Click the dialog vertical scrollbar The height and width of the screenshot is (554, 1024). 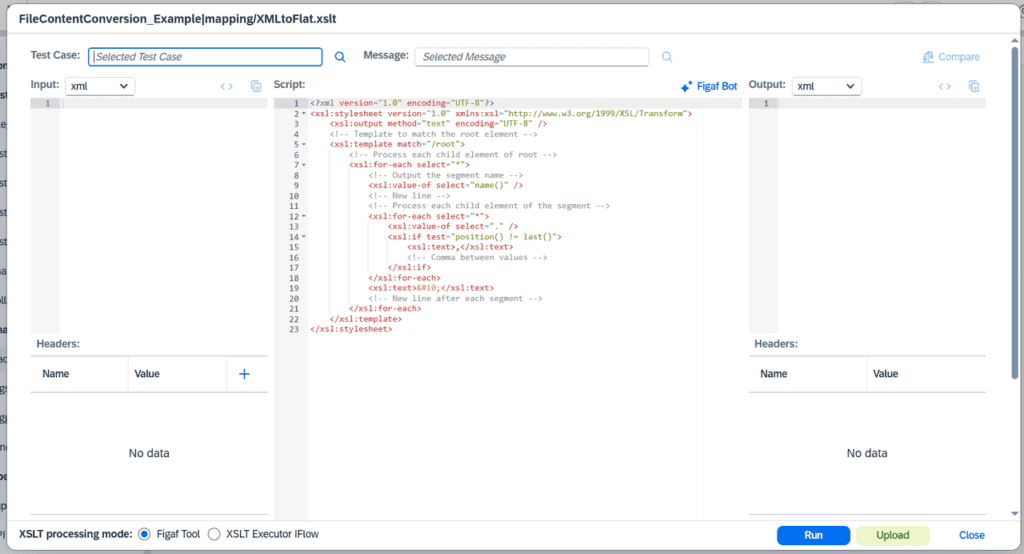[x=1014, y=212]
